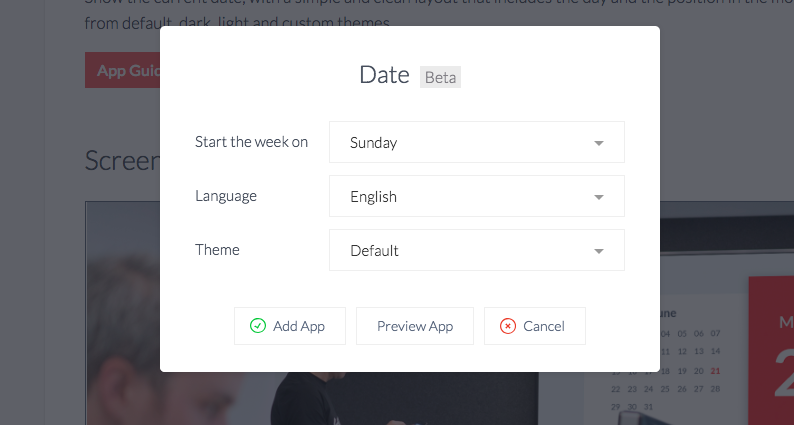Click the Theme label text

click(x=217, y=250)
